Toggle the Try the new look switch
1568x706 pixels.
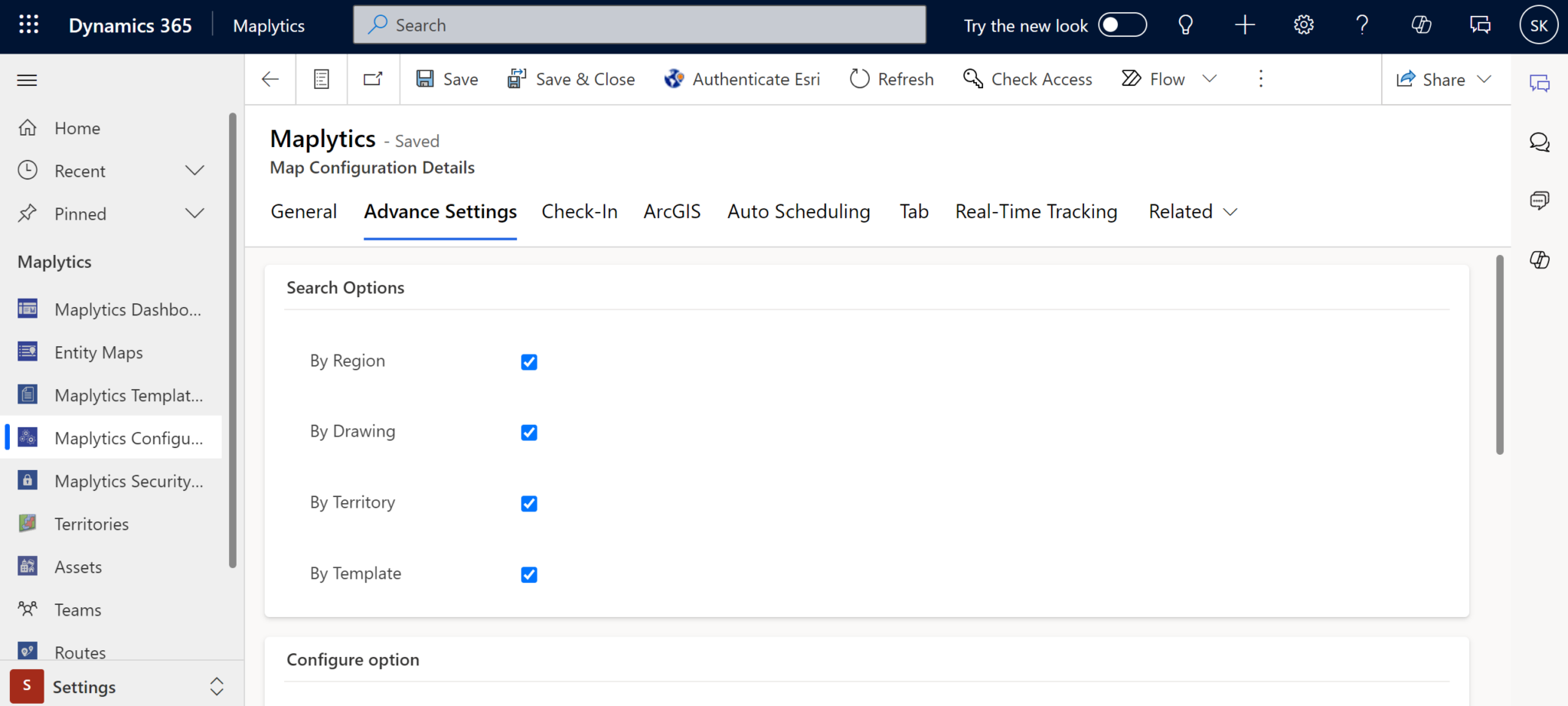pyautogui.click(x=1123, y=25)
